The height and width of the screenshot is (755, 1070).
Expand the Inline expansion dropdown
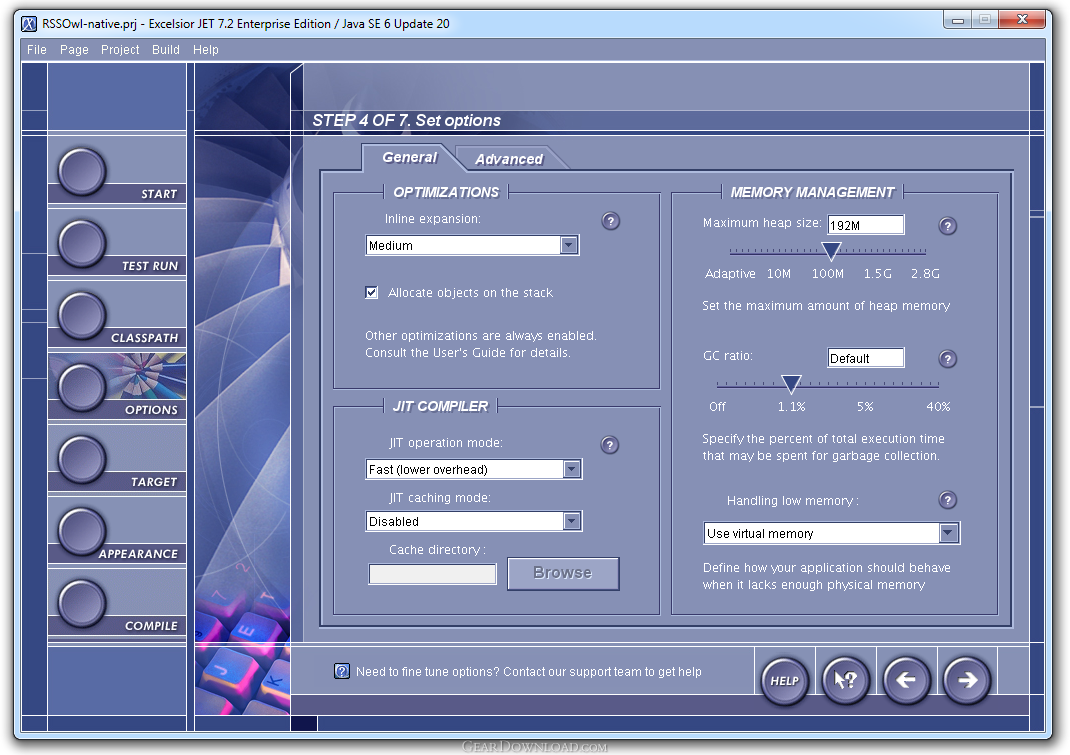click(x=568, y=245)
